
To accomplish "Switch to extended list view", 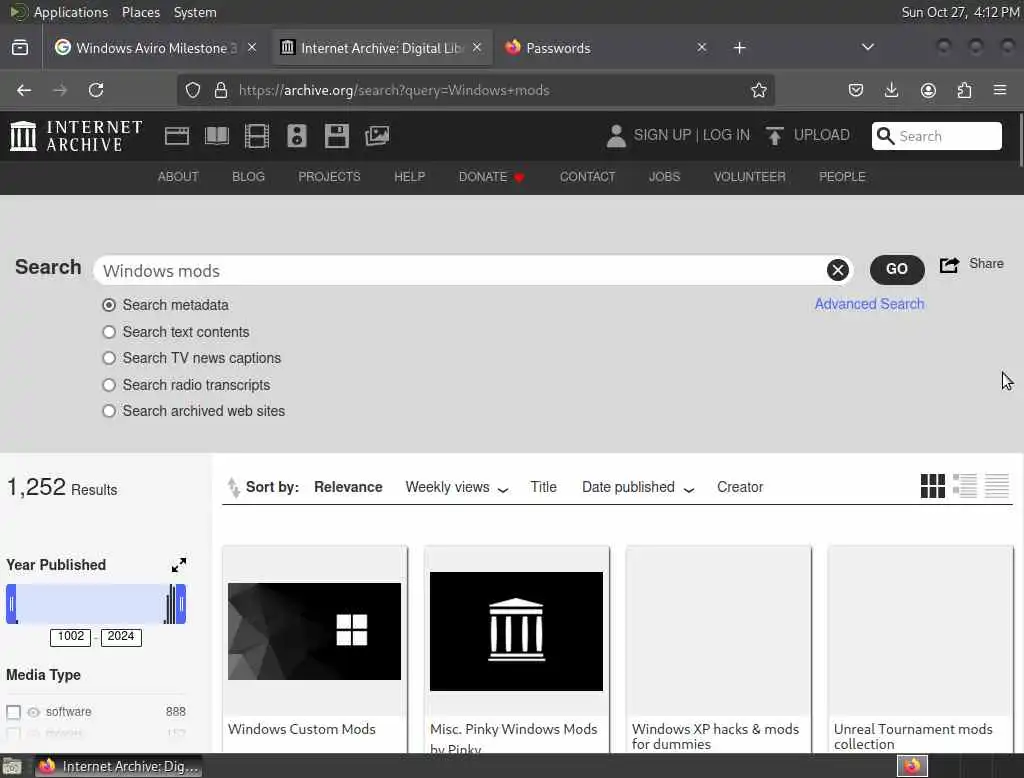I will click(965, 486).
